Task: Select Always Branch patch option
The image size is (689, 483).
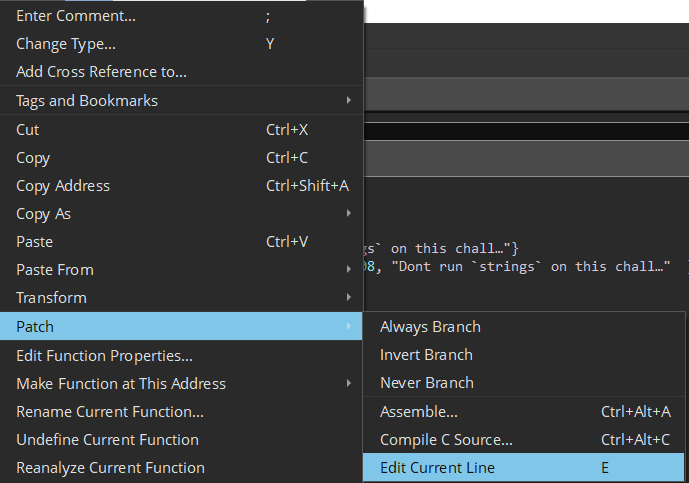Action: click(x=430, y=327)
